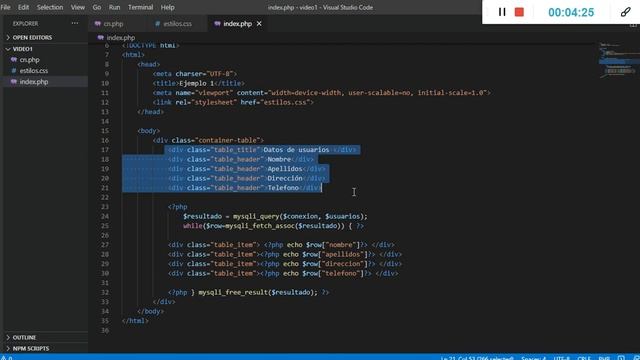The height and width of the screenshot is (360, 640).
Task: Open the Explorer more actions ellipsis
Action: point(75,23)
